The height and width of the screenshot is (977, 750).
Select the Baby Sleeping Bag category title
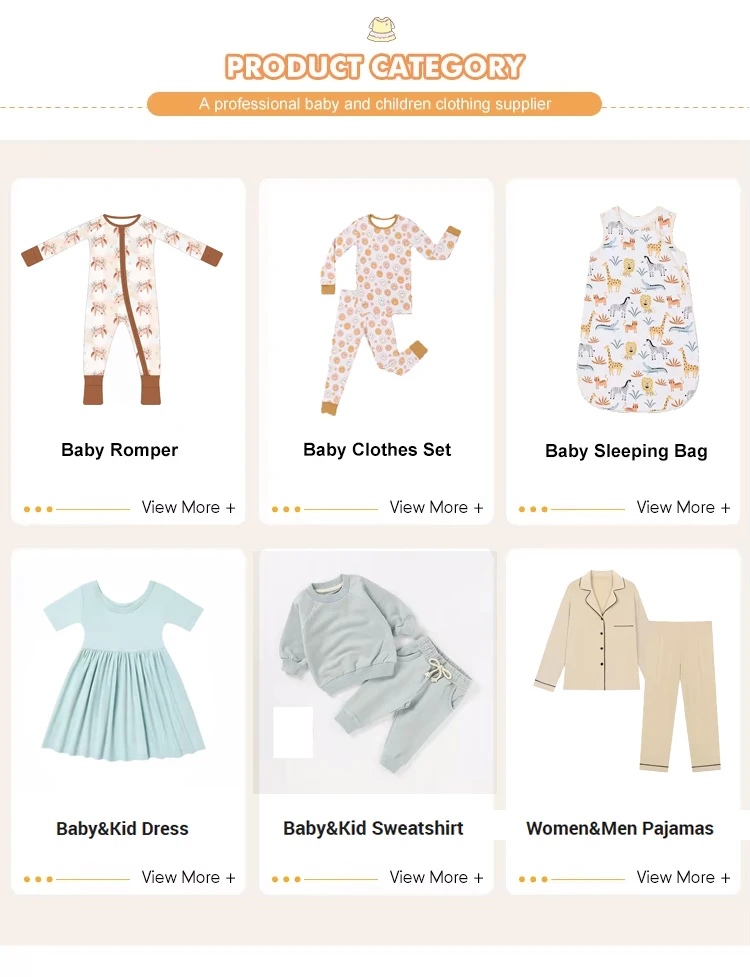tap(626, 451)
